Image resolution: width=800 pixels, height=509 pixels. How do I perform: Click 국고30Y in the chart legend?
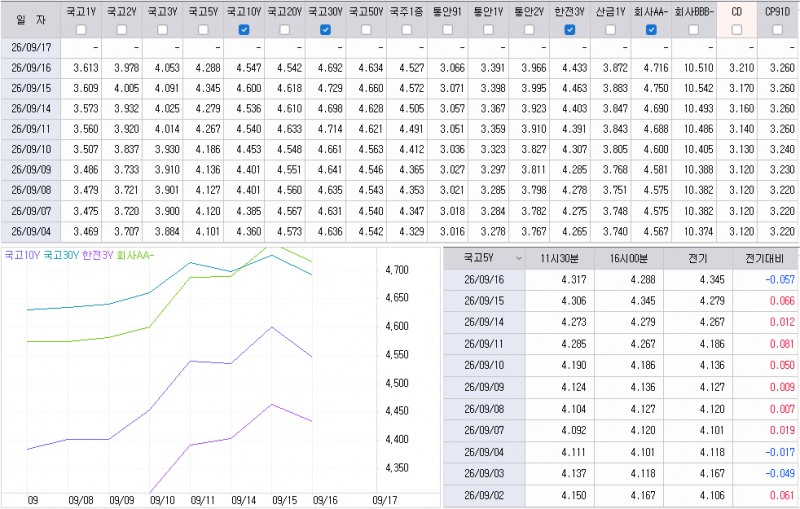61,255
